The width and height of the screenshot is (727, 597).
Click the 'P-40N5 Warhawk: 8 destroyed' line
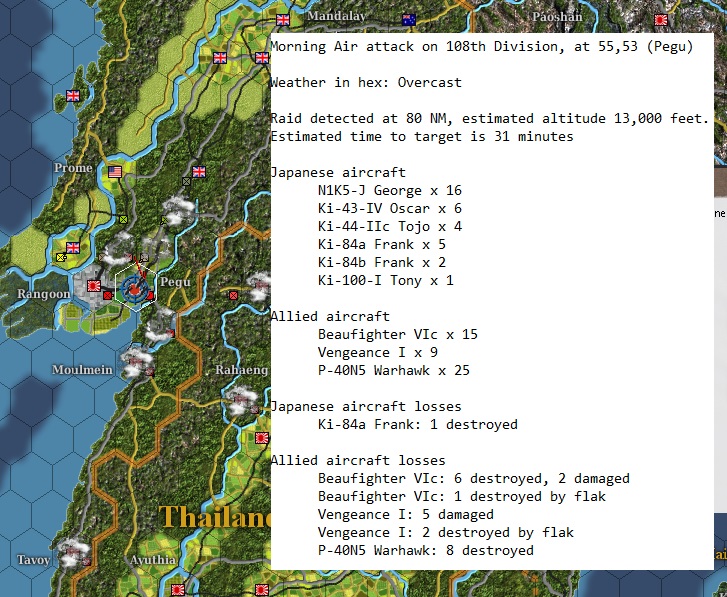426,550
